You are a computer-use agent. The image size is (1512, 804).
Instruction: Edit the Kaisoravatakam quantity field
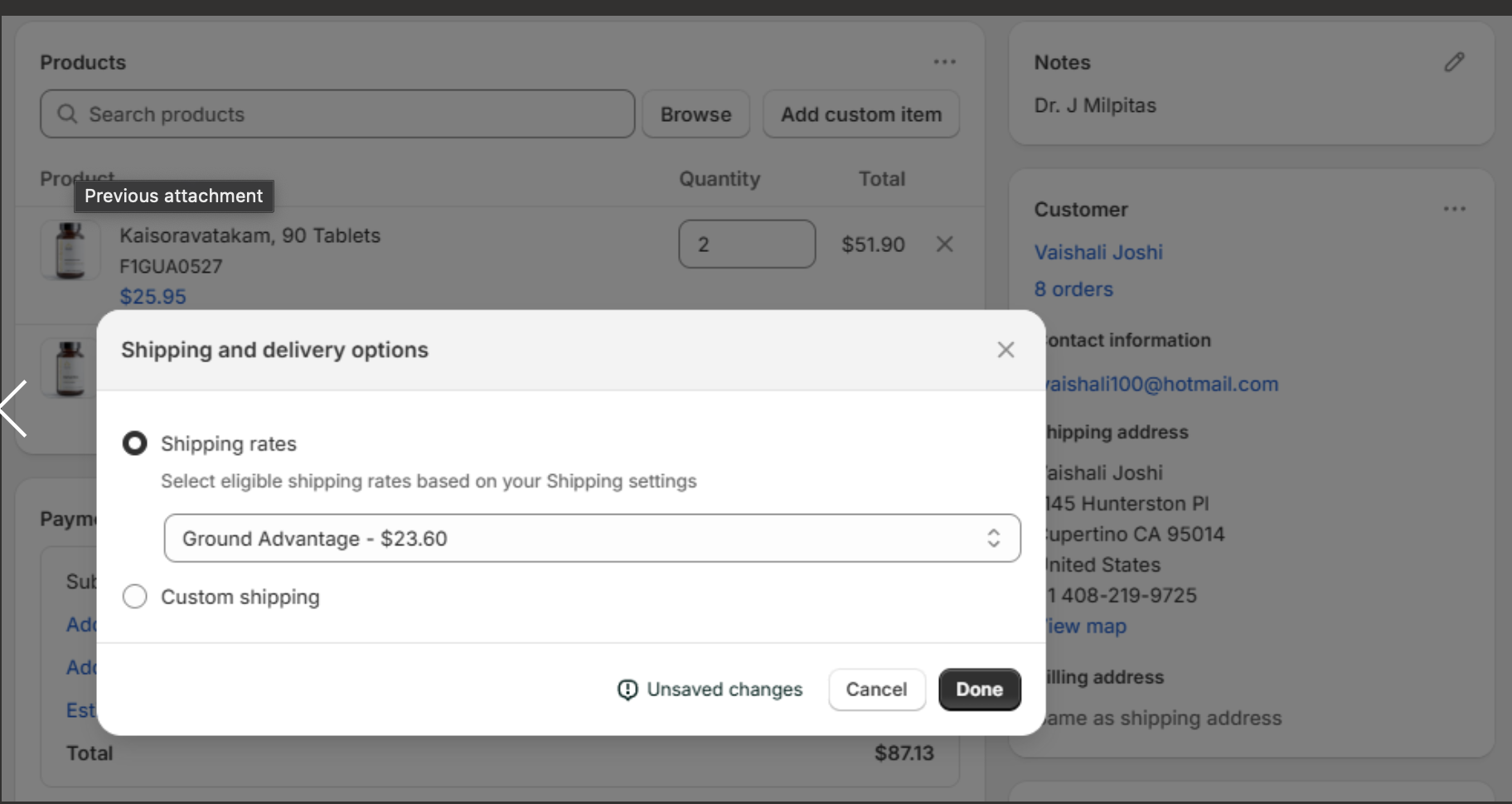pos(746,245)
